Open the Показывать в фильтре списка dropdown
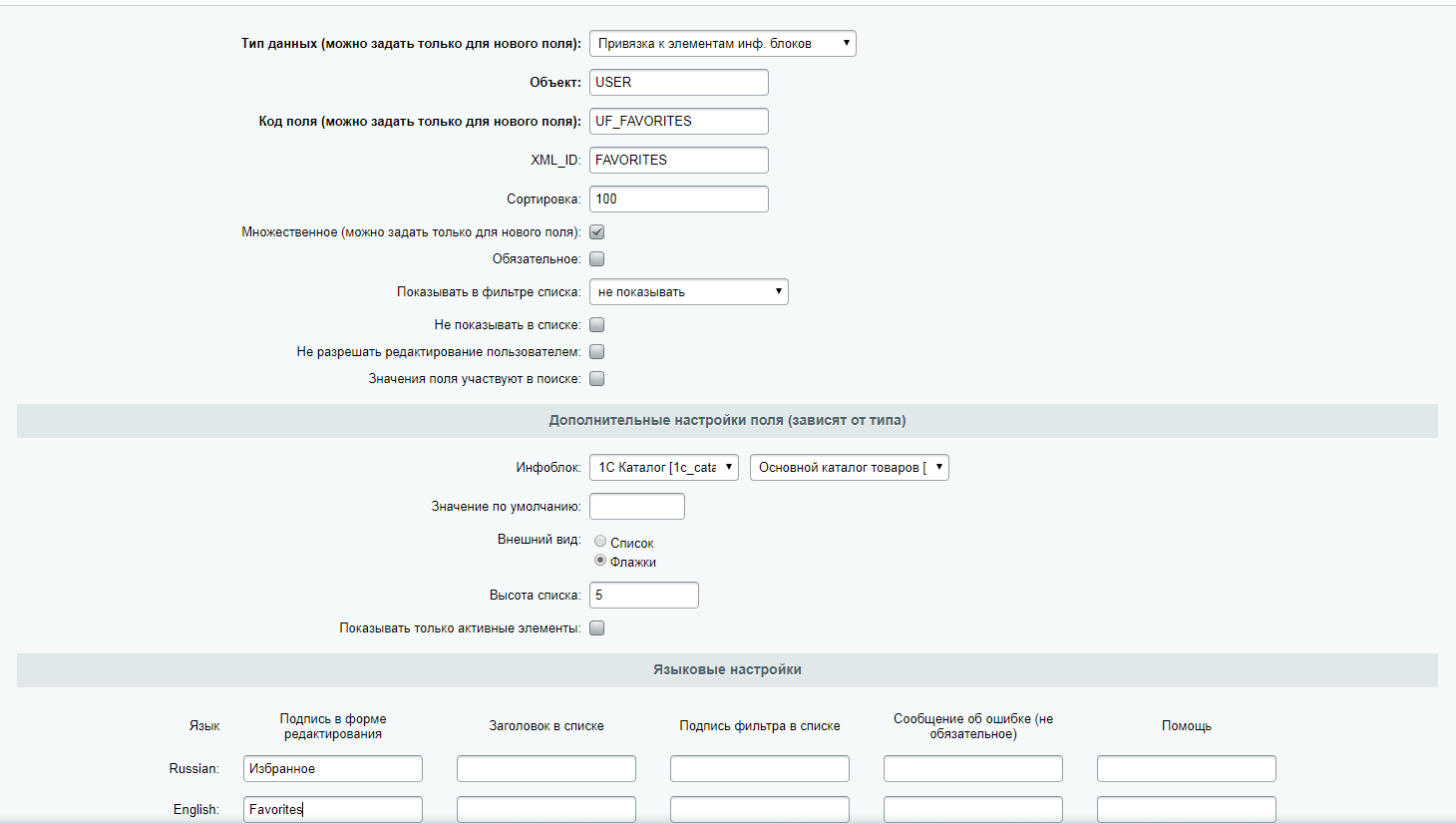 pyautogui.click(x=688, y=292)
